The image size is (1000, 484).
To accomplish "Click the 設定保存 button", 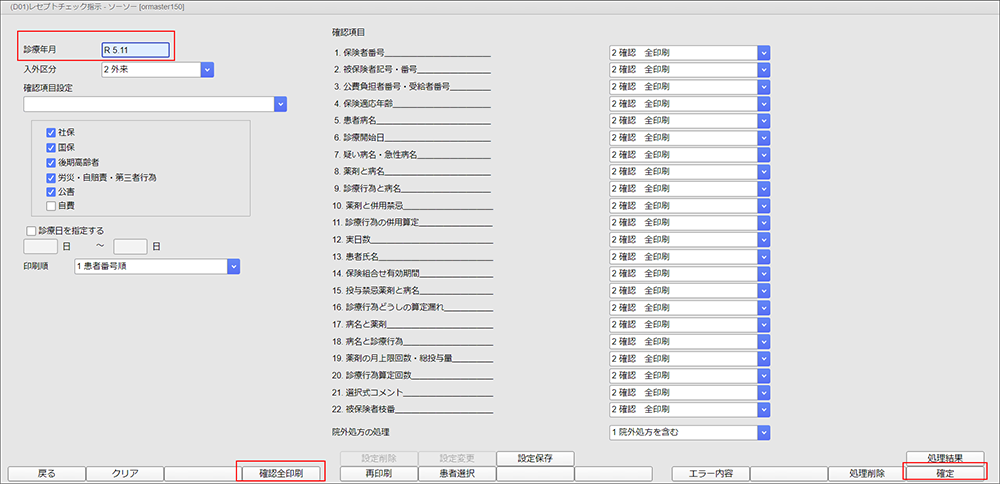I will (x=535, y=458).
